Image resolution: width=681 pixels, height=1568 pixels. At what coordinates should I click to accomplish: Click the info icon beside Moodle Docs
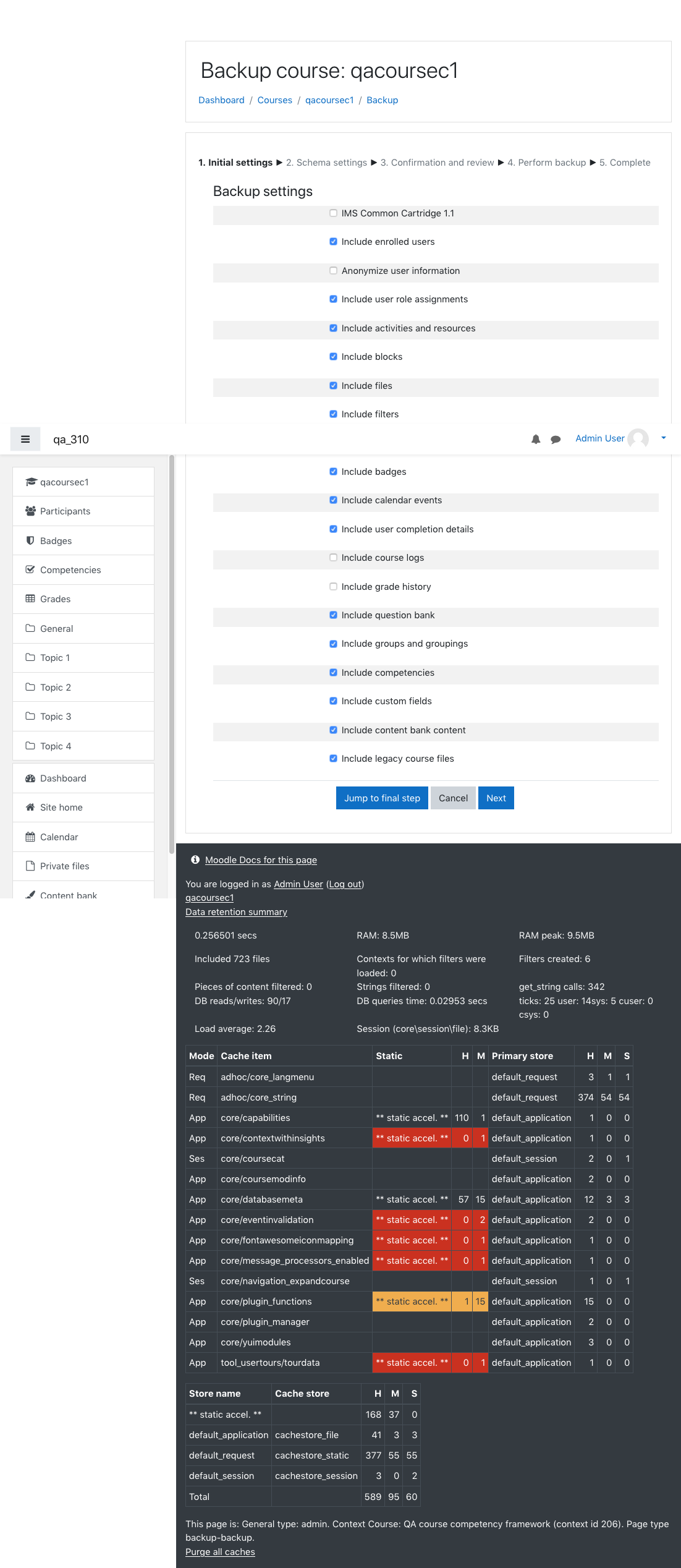point(195,859)
